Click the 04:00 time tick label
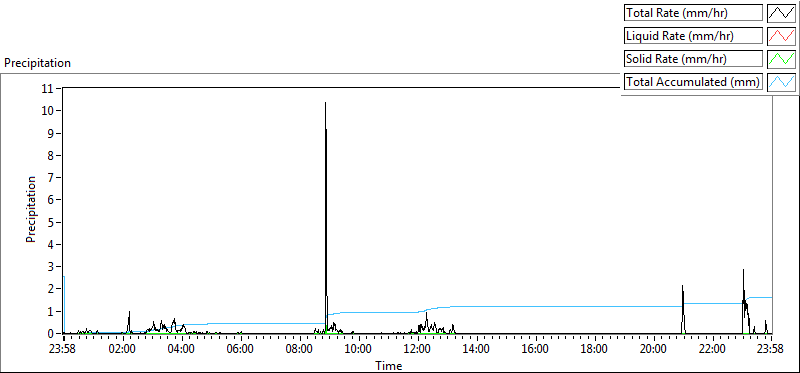 pyautogui.click(x=182, y=350)
